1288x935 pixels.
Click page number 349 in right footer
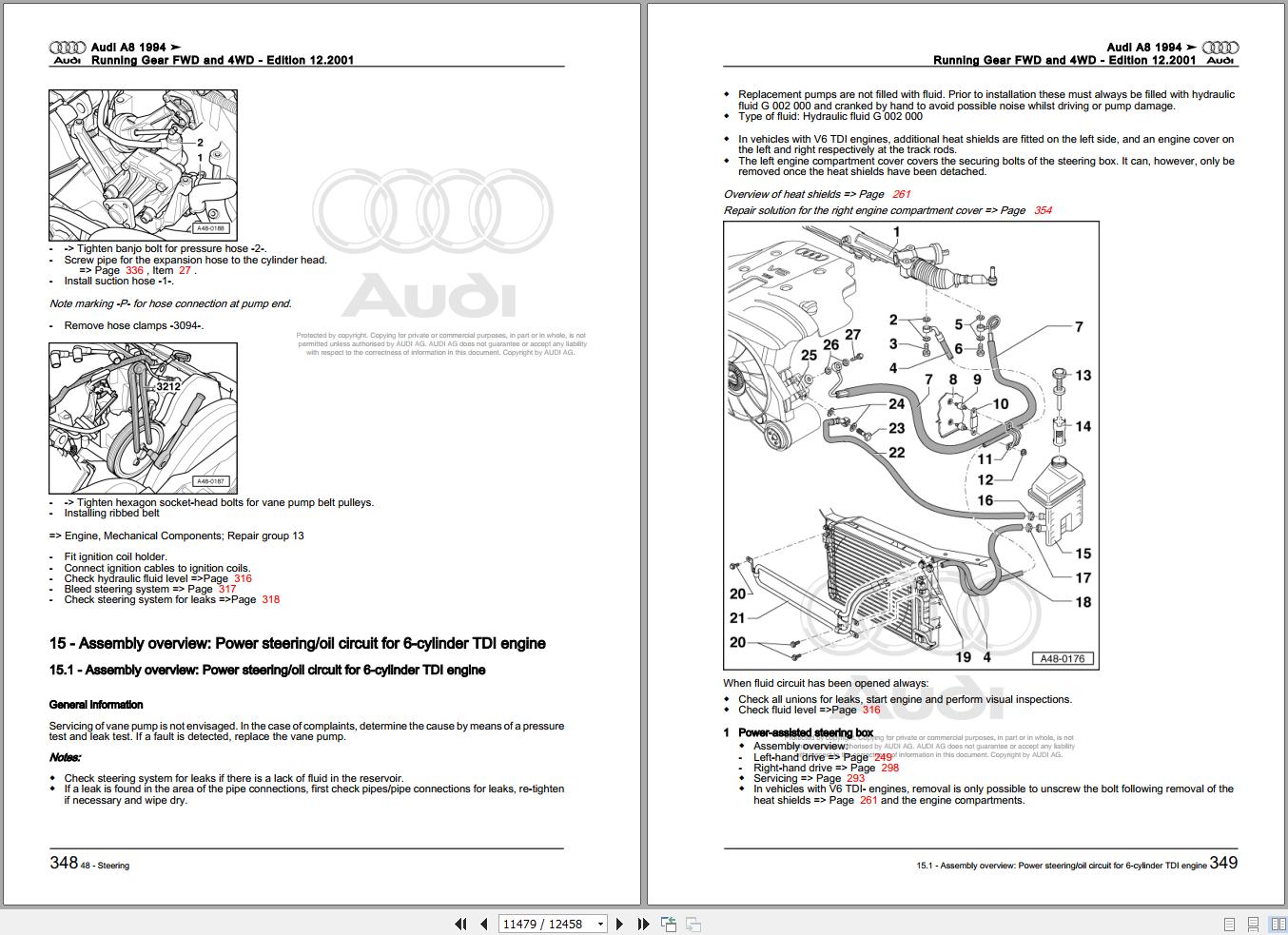[x=1224, y=863]
